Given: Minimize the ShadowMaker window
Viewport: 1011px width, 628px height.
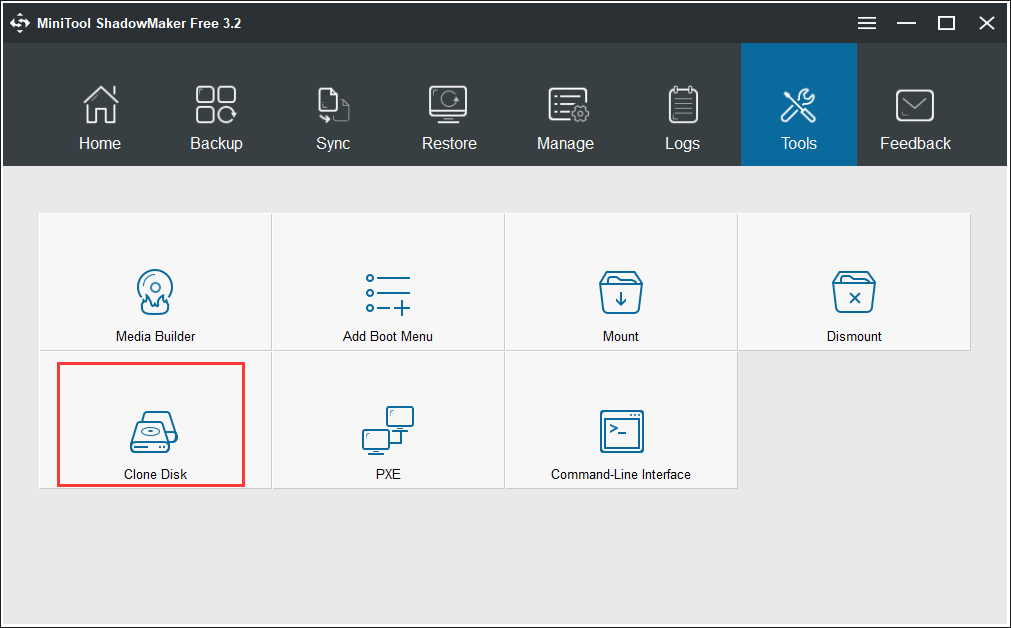Looking at the screenshot, I should 906,23.
